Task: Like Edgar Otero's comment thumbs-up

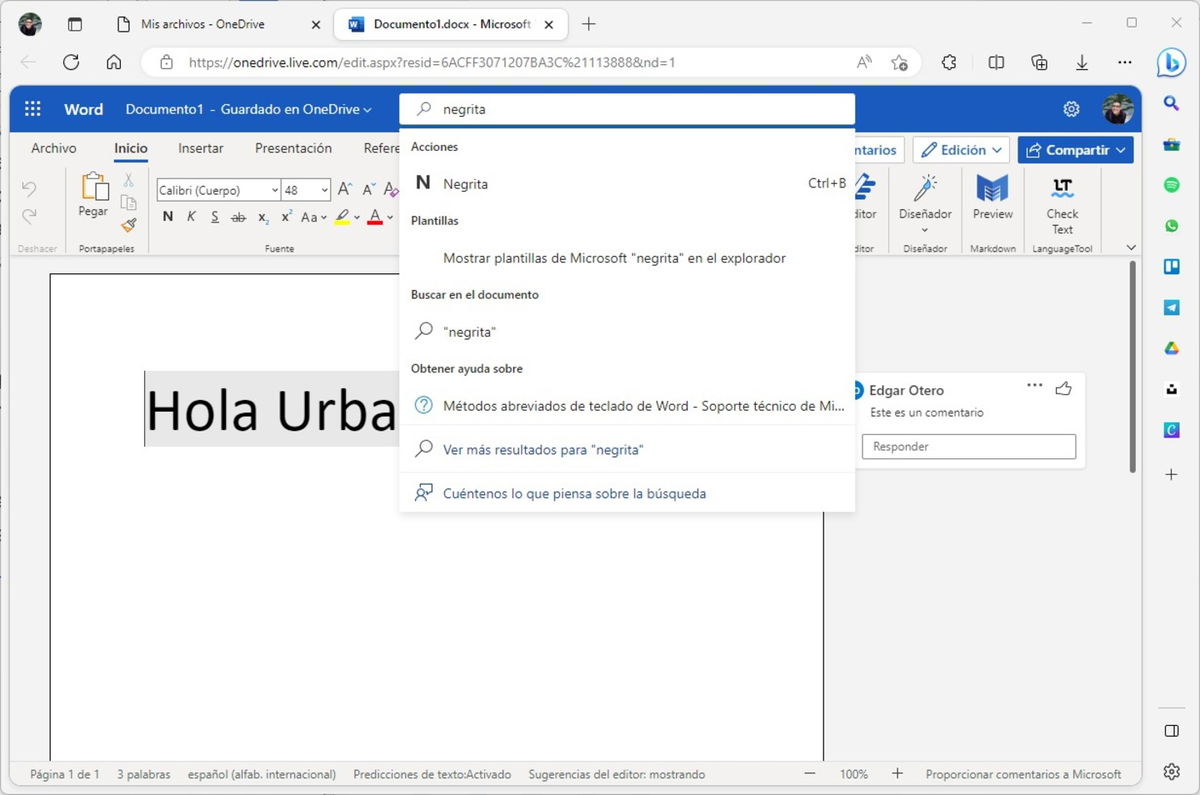Action: (x=1063, y=388)
